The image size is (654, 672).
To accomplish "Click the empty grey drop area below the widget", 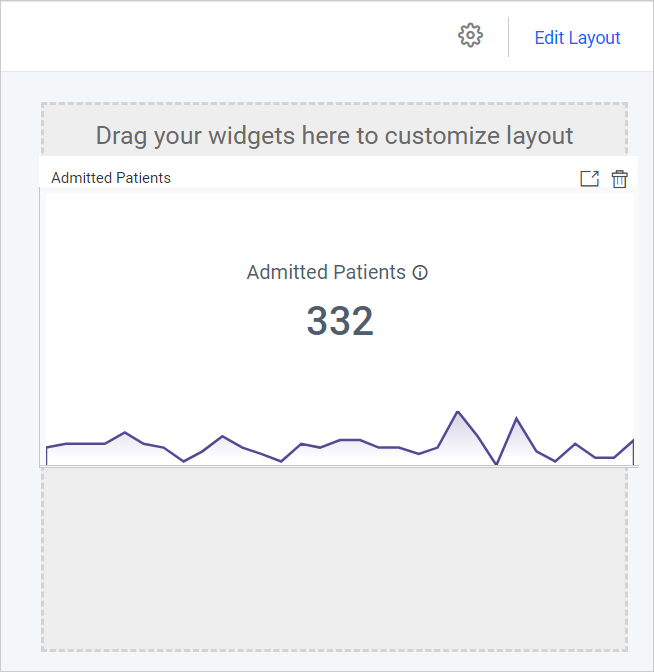I will pos(334,558).
